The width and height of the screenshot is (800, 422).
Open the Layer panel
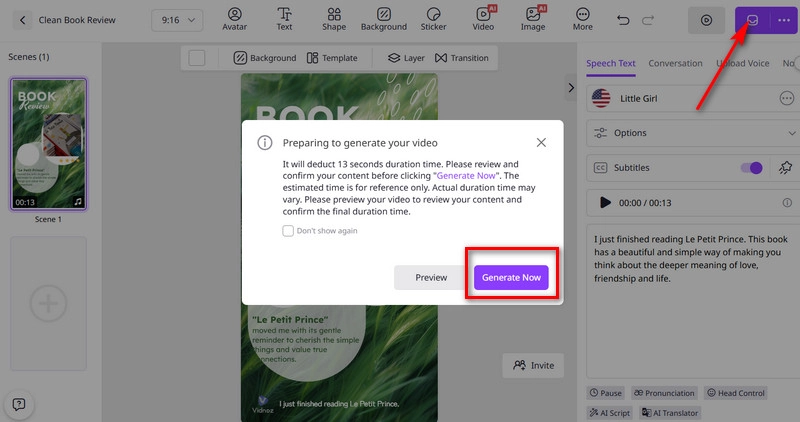(406, 58)
